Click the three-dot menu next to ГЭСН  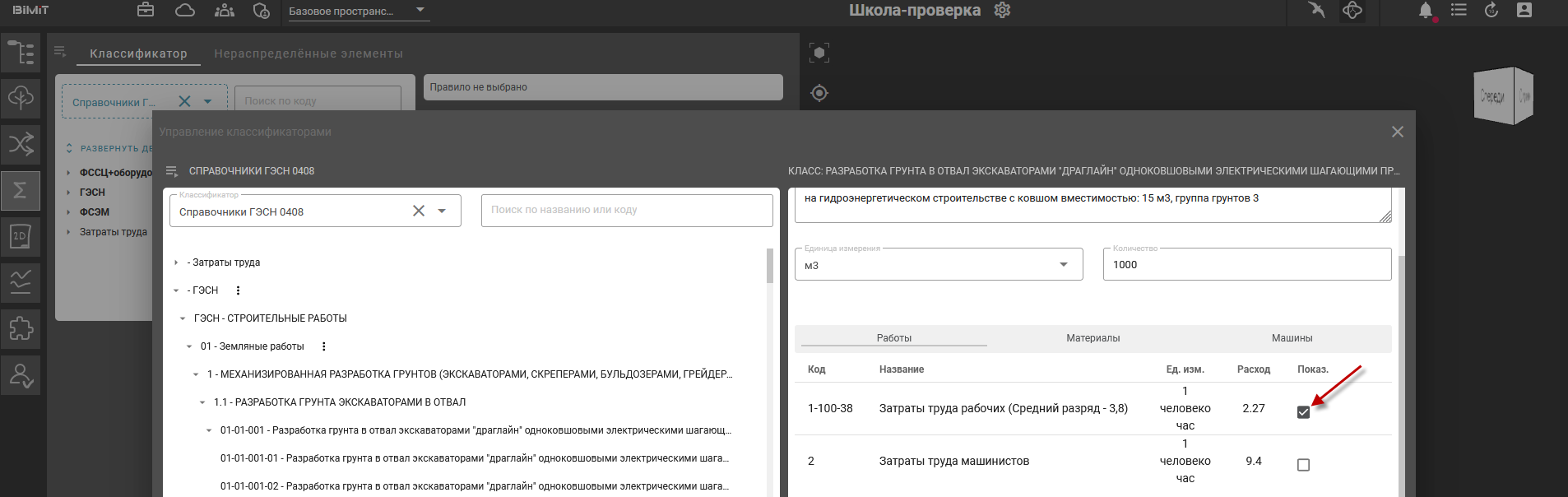point(238,290)
